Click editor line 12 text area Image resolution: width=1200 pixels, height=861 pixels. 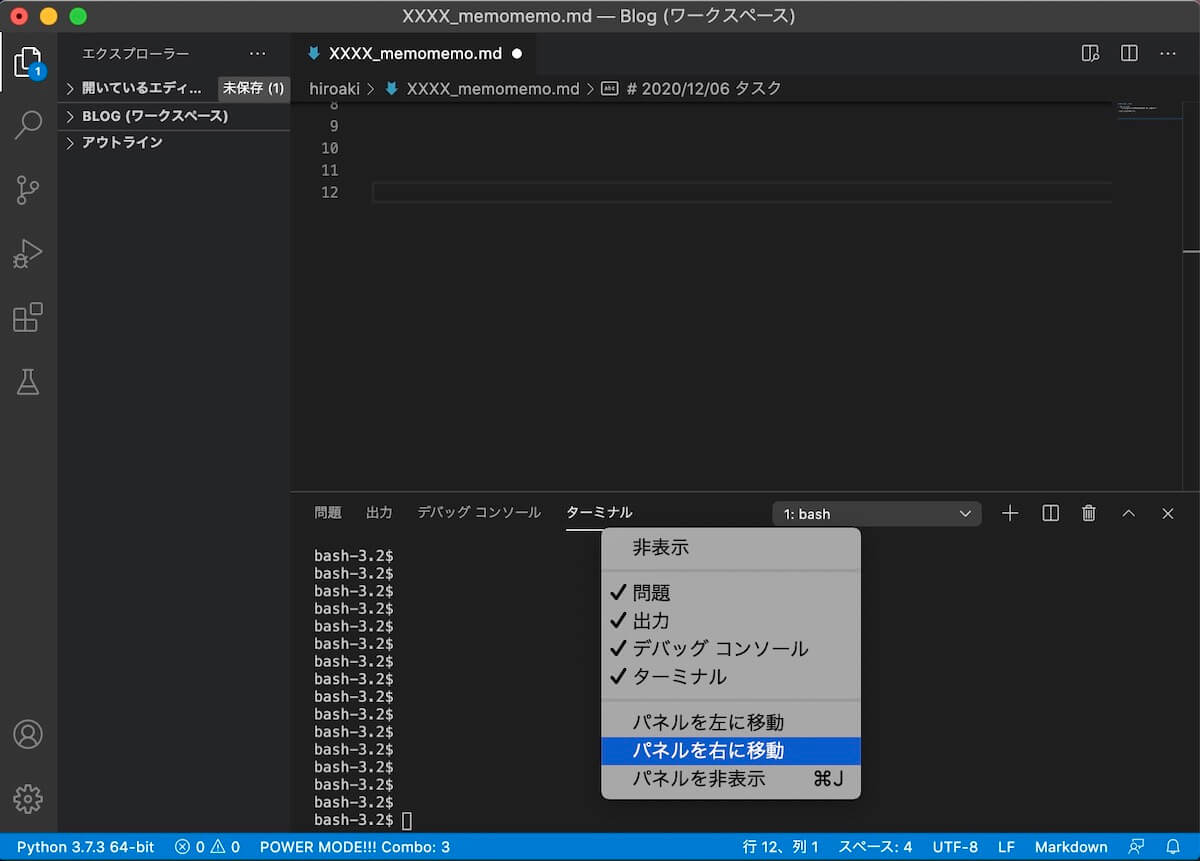click(x=741, y=192)
